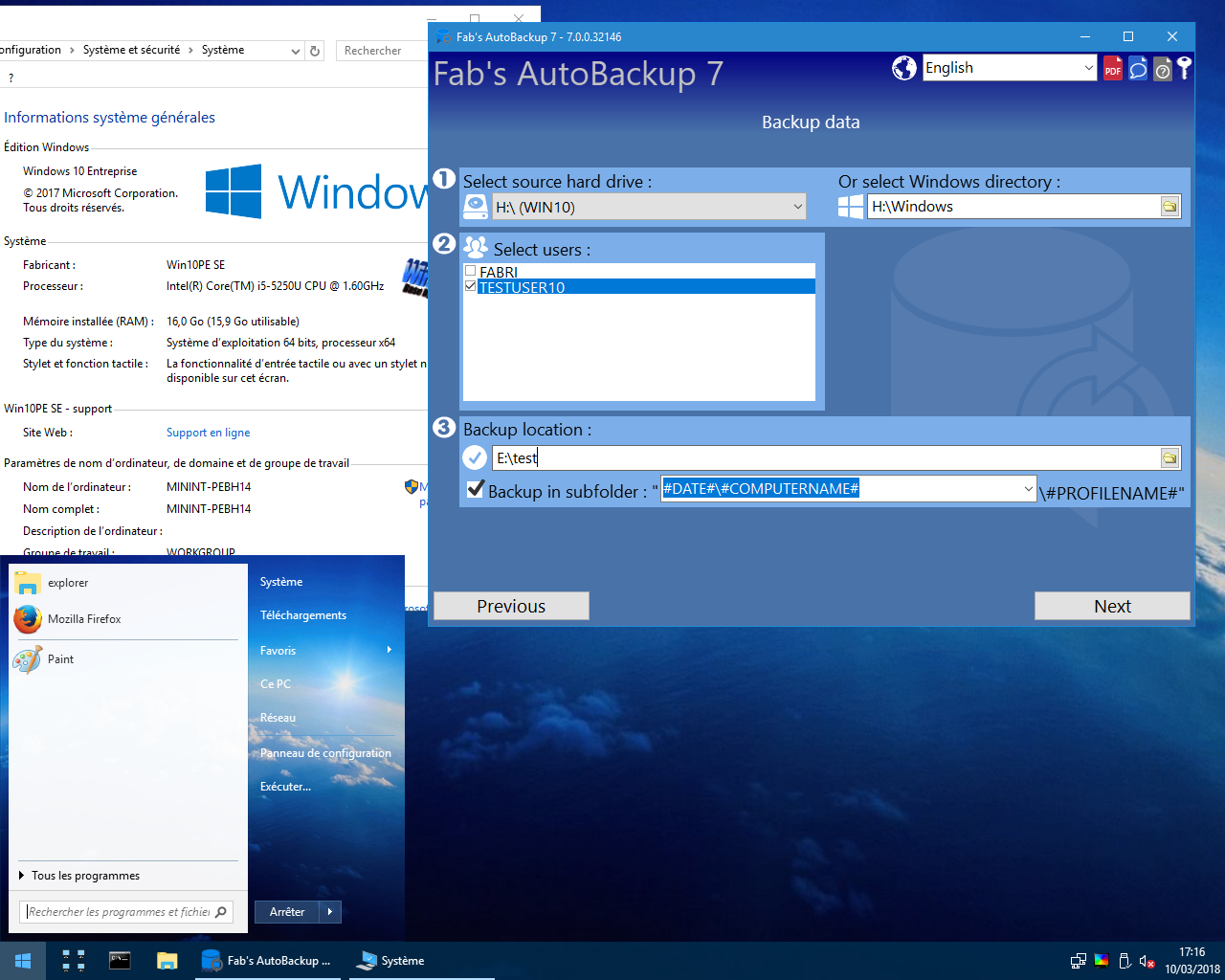Click the explorer icon in Start menu
The image size is (1225, 980).
coord(28,583)
